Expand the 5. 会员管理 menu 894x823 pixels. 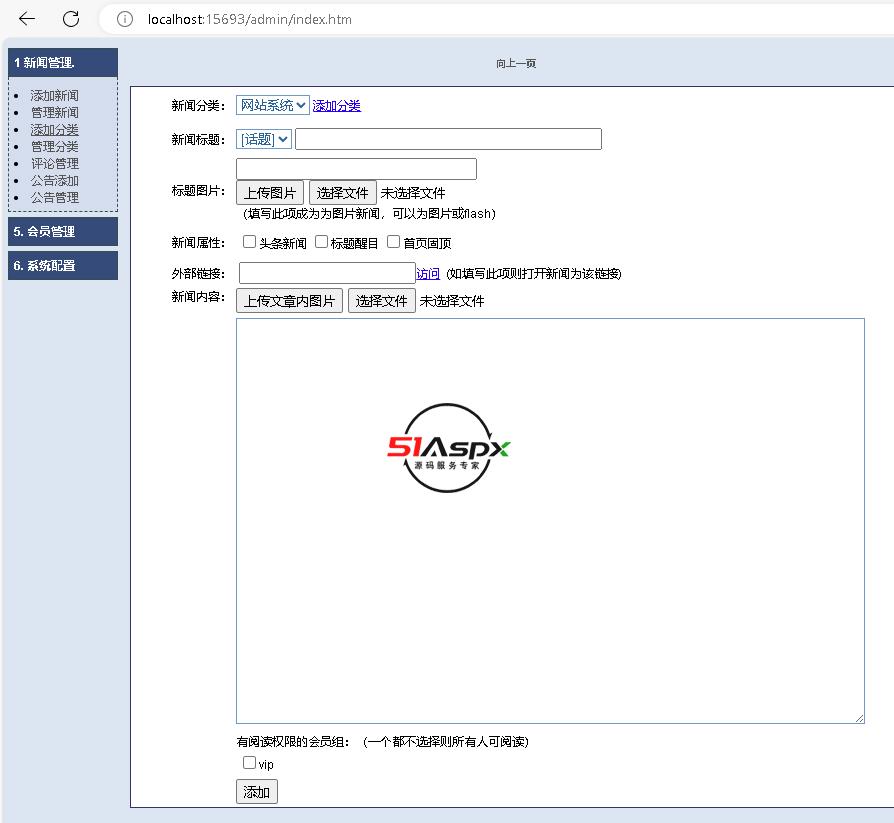tap(63, 232)
